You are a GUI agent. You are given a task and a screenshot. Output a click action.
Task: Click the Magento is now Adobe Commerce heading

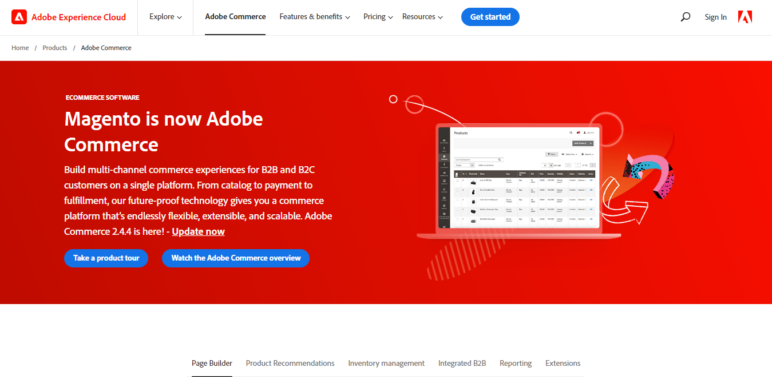pyautogui.click(x=163, y=131)
